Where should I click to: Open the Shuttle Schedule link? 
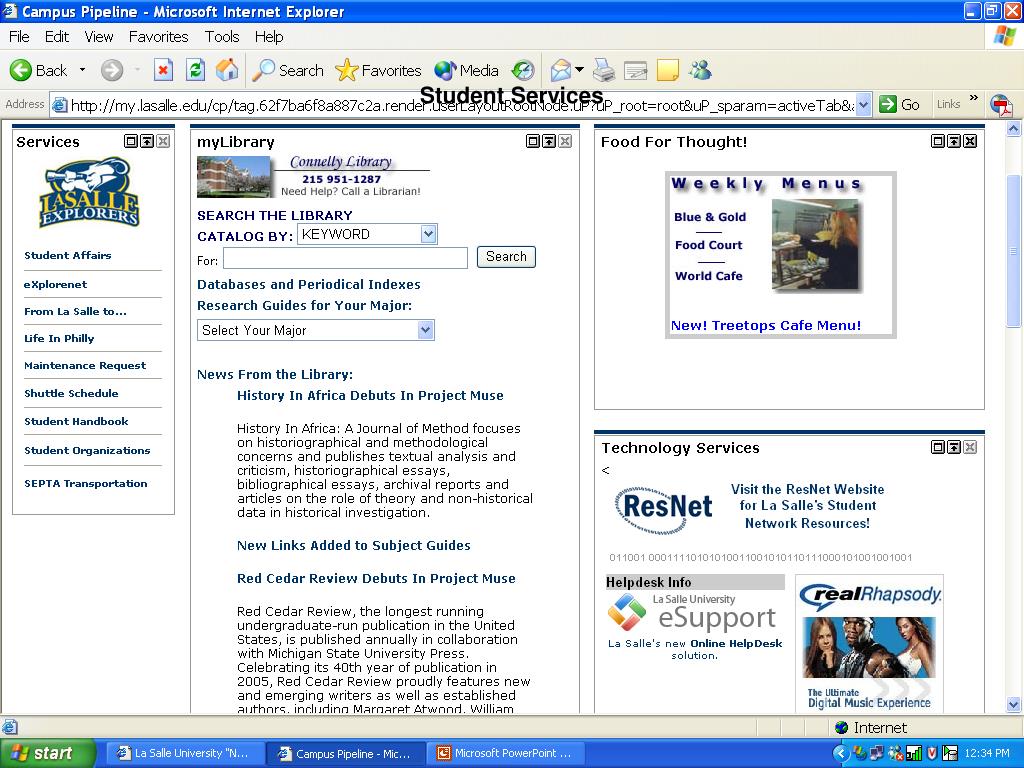point(71,393)
